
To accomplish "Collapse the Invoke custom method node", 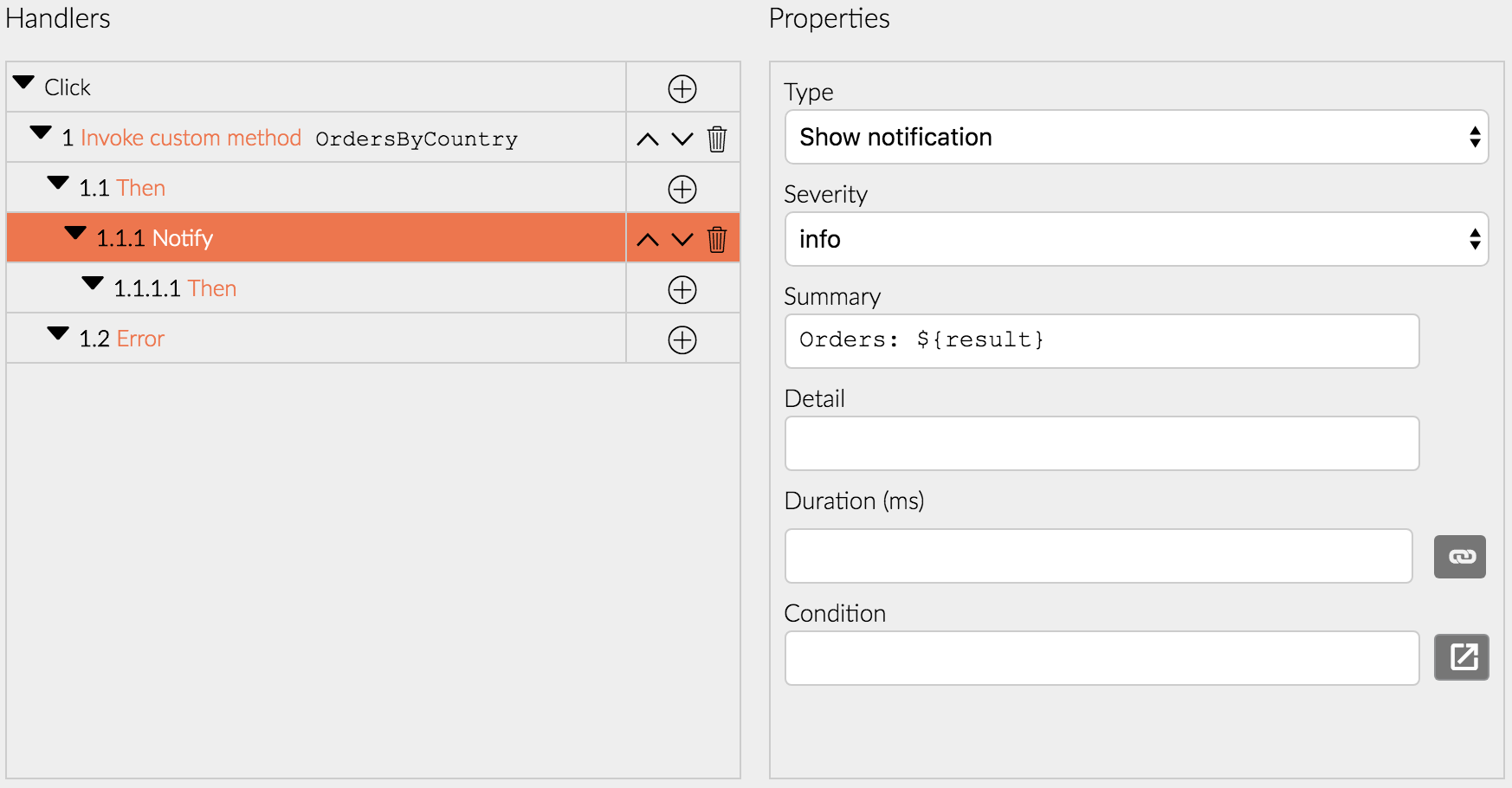I will point(41,133).
